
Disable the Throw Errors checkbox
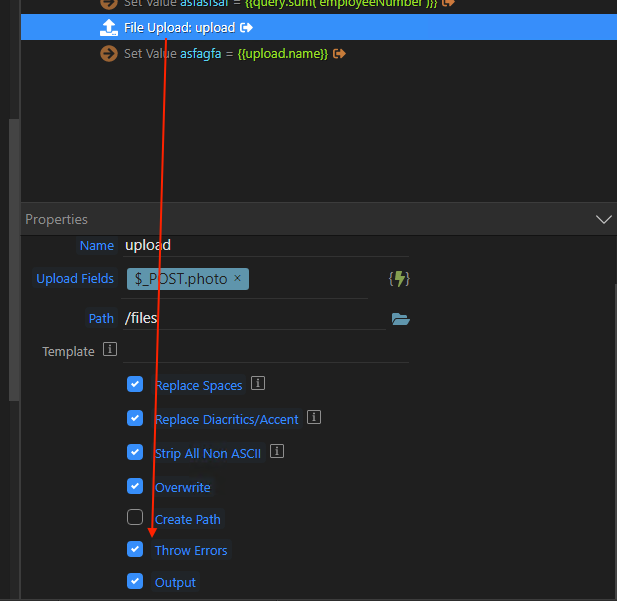pyautogui.click(x=135, y=549)
